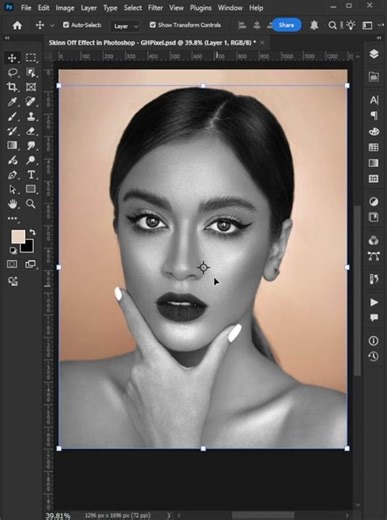This screenshot has height=520, width=387.
Task: Open the Character panel
Action: pyautogui.click(x=374, y=99)
